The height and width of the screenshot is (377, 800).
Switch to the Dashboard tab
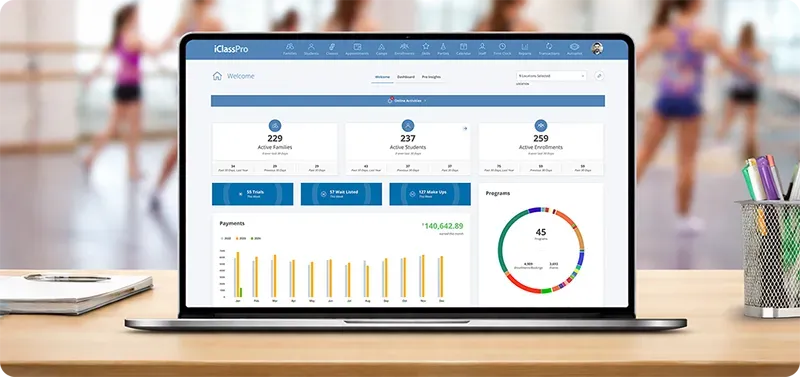pyautogui.click(x=406, y=77)
